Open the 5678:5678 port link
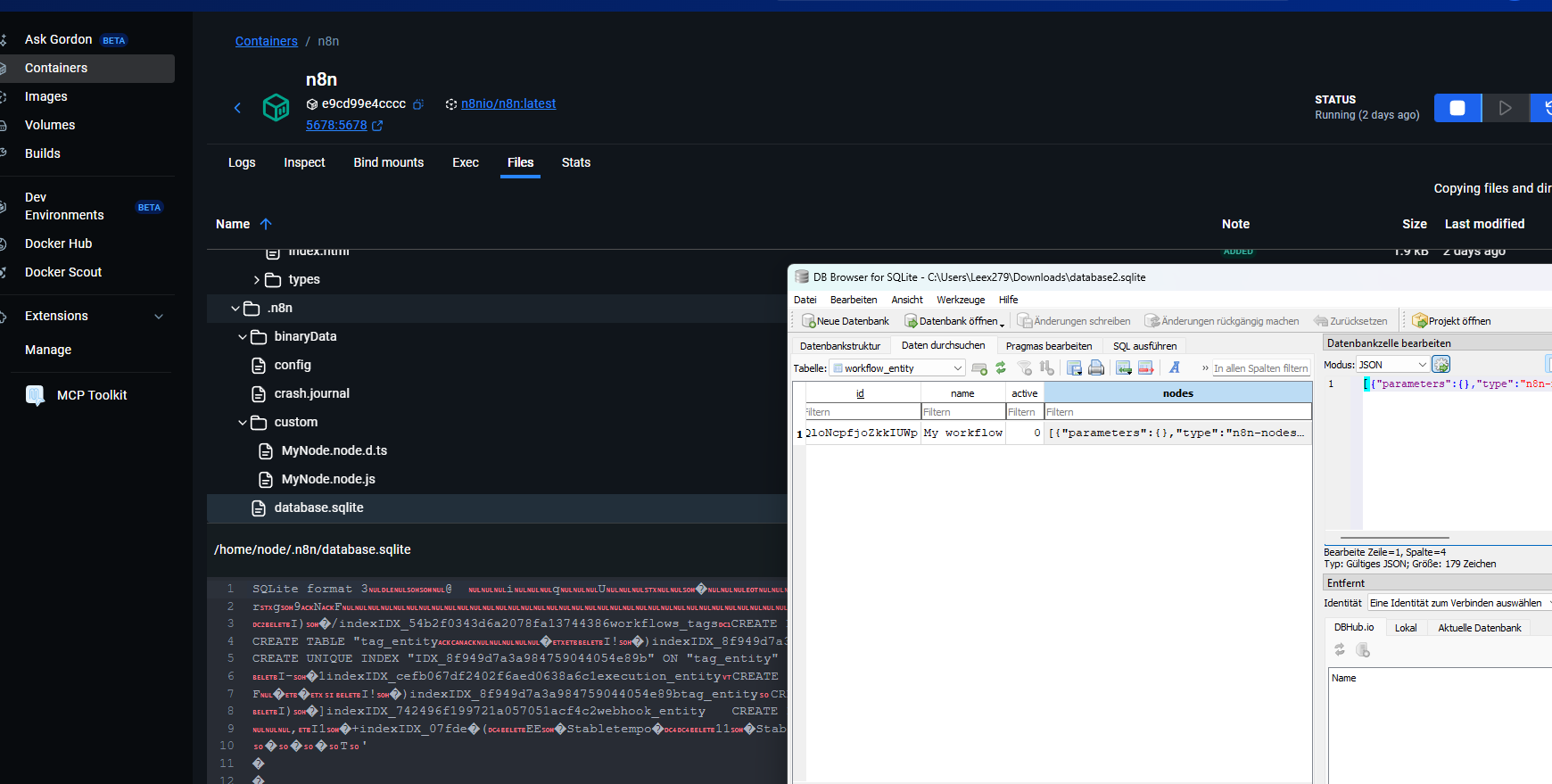Screen dimensions: 1552x784 (x=336, y=126)
